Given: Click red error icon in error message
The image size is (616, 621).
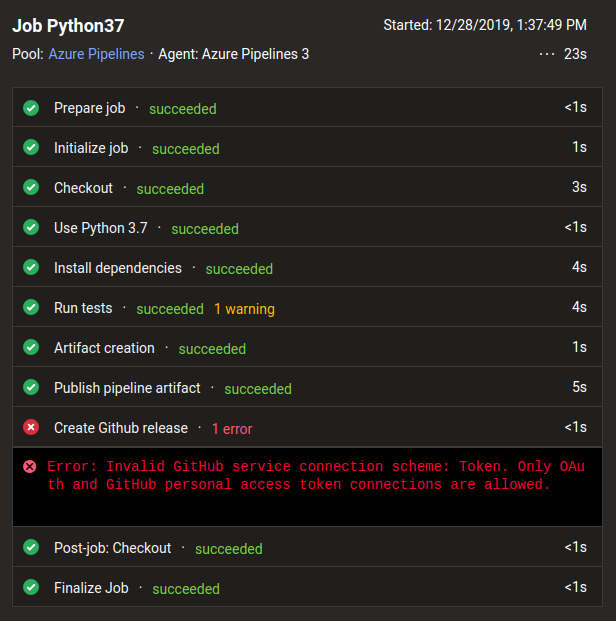Looking at the screenshot, I should (x=30, y=467).
